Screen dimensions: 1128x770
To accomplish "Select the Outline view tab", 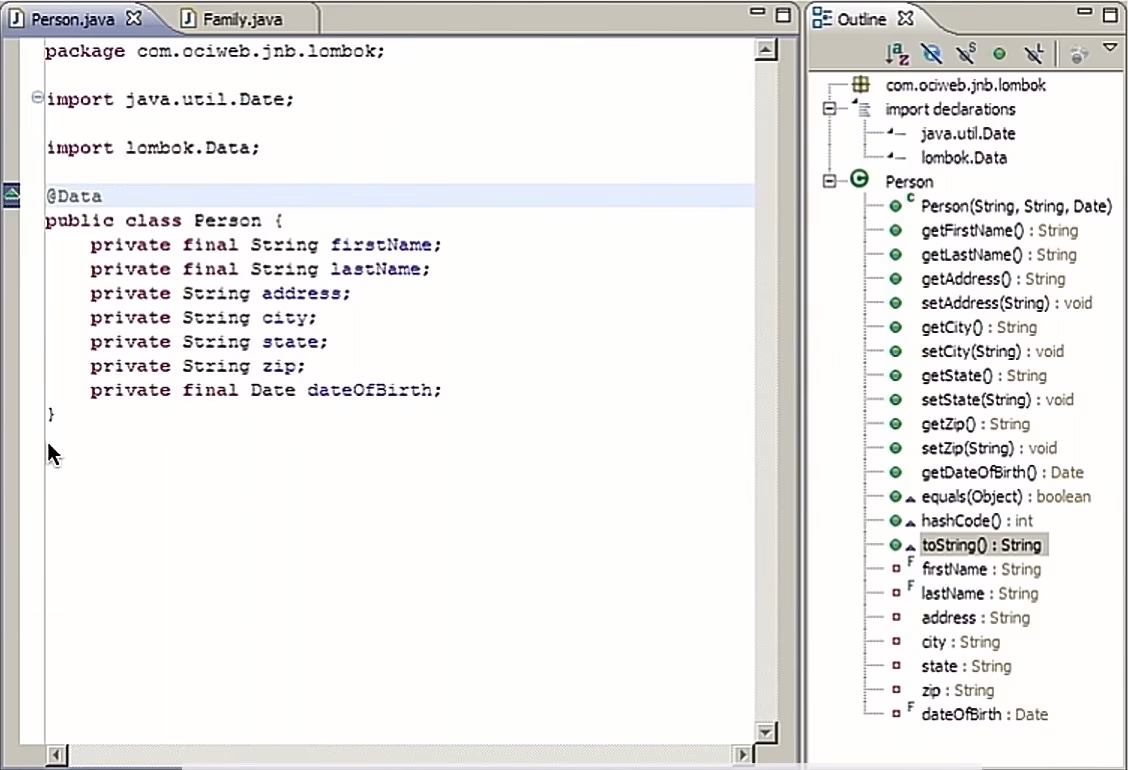I will (860, 19).
